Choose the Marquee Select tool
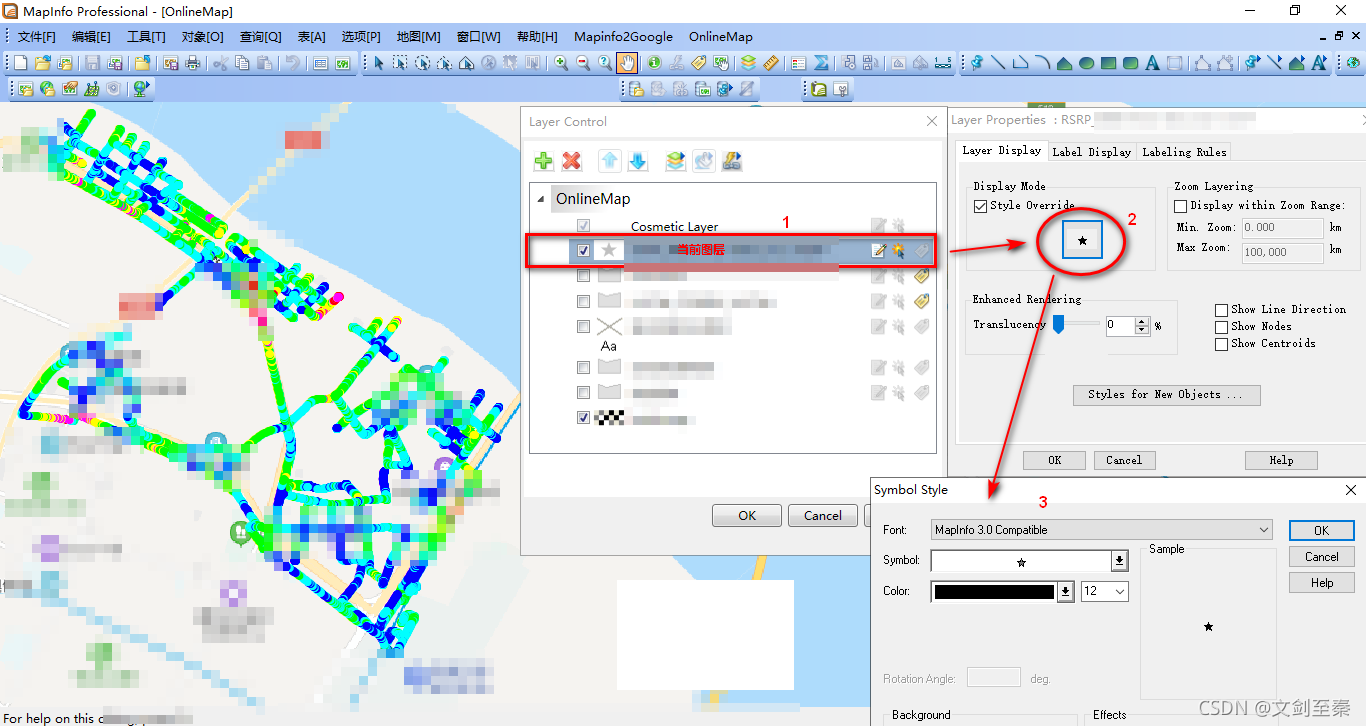Screen dimensions: 1366x726 click(x=400, y=63)
